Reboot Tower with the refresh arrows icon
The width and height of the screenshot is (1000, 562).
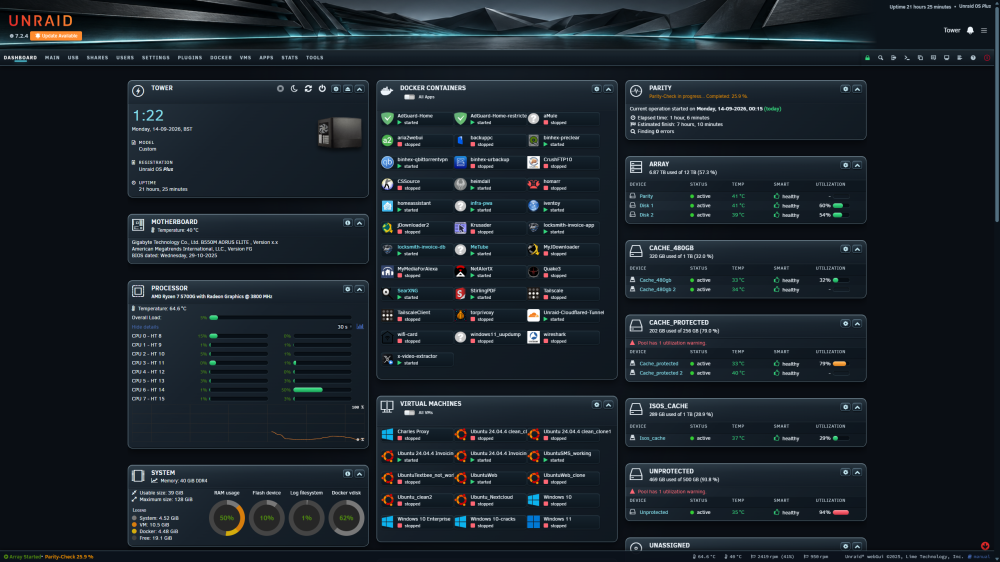[x=308, y=89]
